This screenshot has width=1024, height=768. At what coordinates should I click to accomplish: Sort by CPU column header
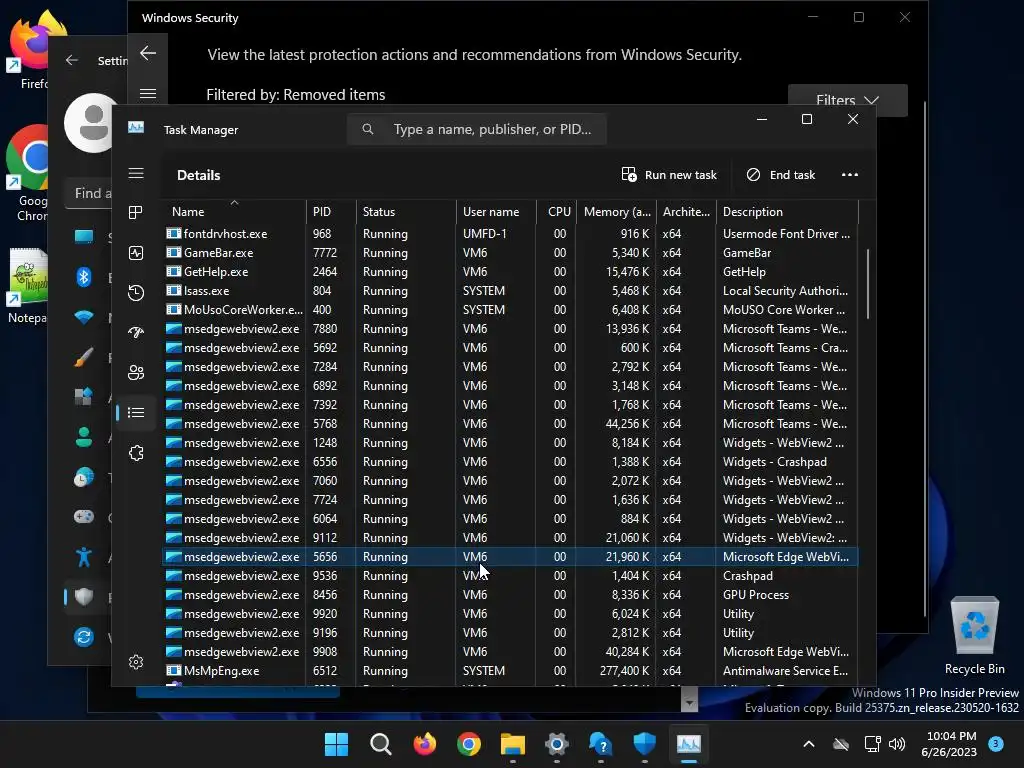[556, 212]
